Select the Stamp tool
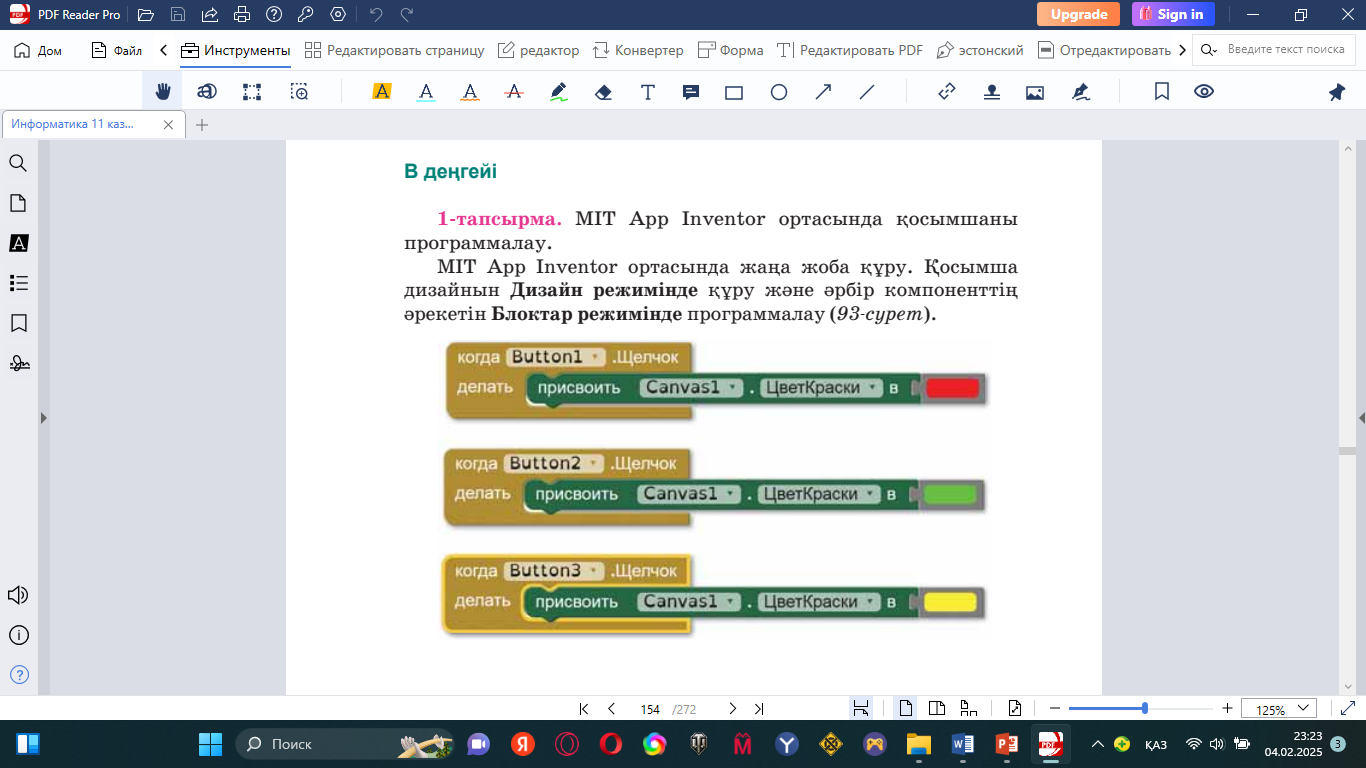This screenshot has width=1366, height=768. click(x=991, y=92)
